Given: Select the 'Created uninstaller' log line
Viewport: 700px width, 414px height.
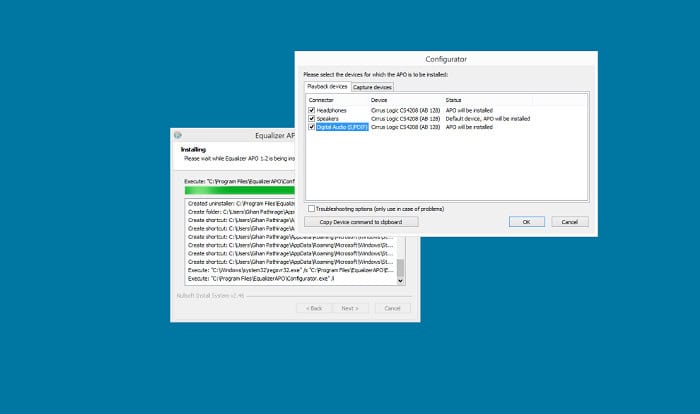Looking at the screenshot, I should [241, 203].
